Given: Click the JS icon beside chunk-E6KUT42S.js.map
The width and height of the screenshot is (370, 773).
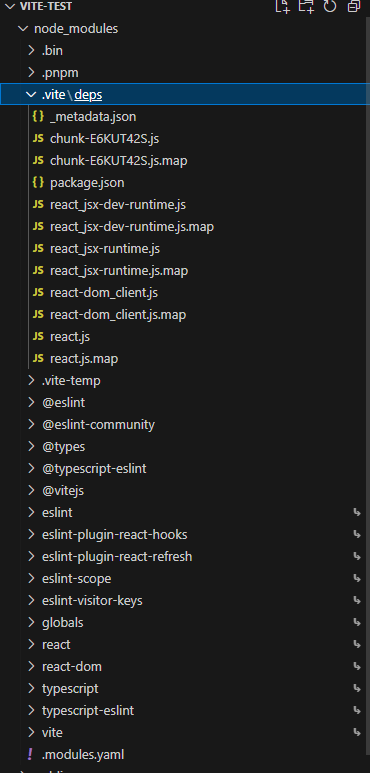Looking at the screenshot, I should point(38,161).
